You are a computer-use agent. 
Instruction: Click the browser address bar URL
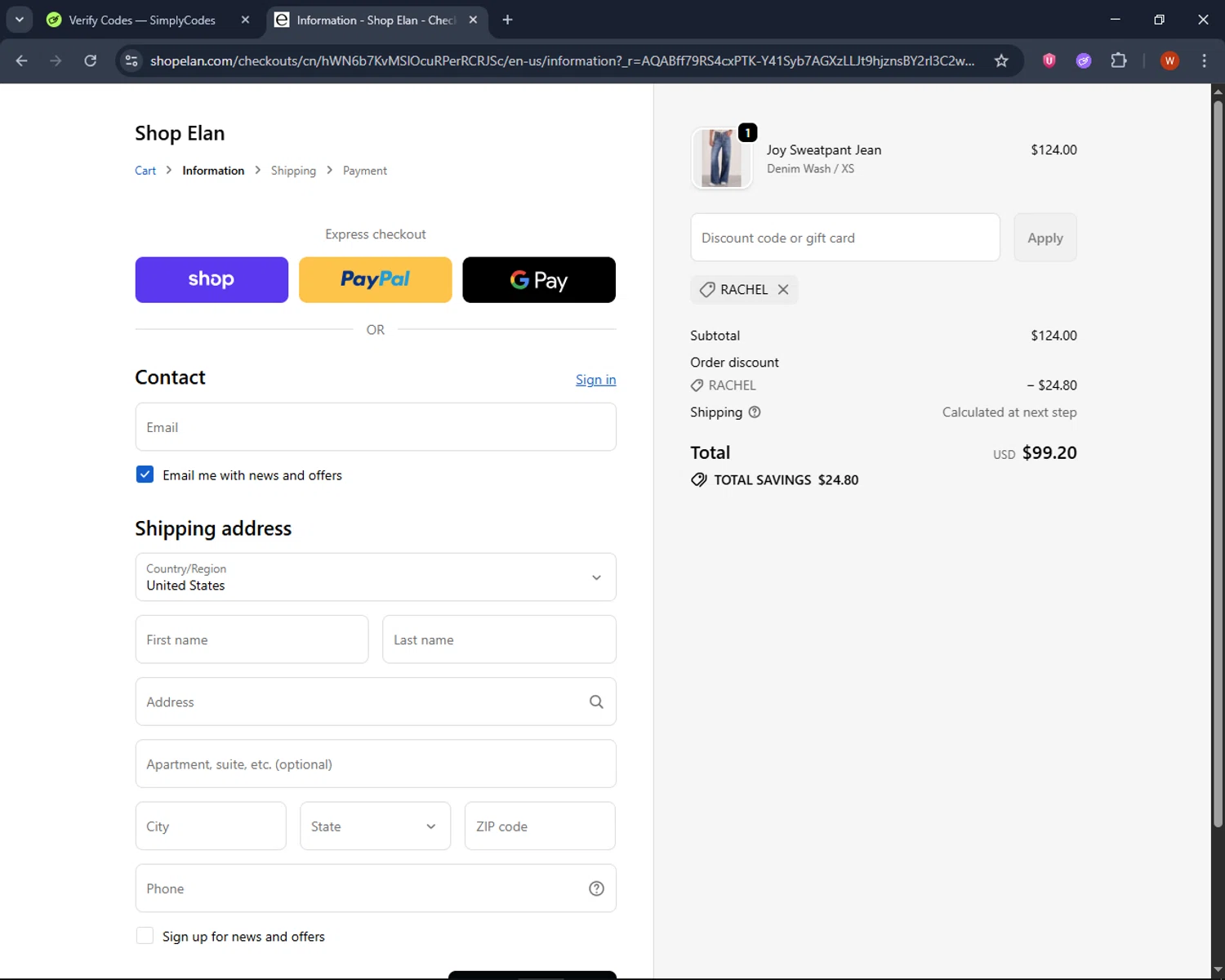tap(562, 60)
